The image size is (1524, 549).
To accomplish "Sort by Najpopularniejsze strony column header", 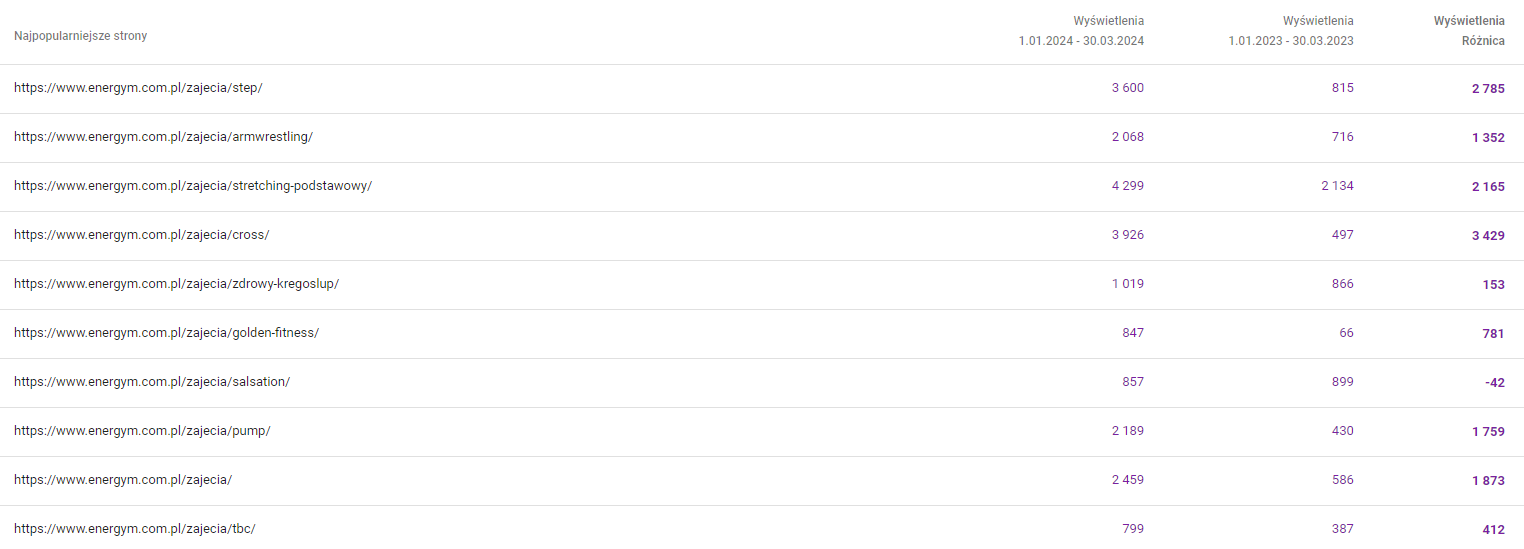I will click(x=81, y=36).
